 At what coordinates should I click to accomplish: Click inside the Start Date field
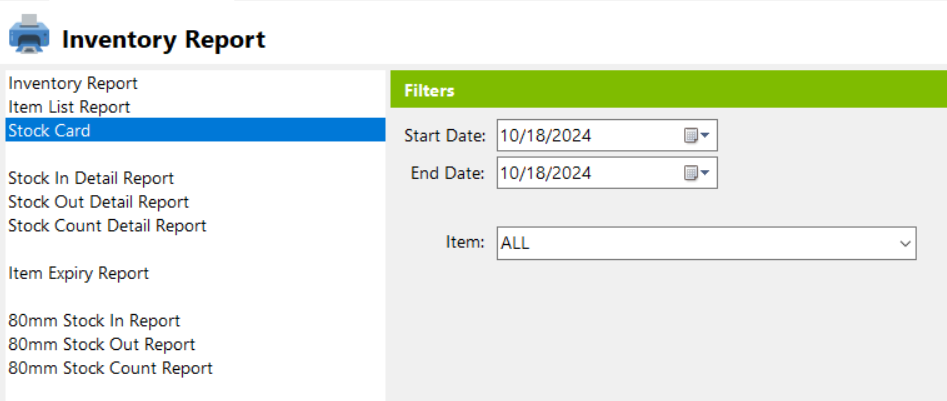607,135
